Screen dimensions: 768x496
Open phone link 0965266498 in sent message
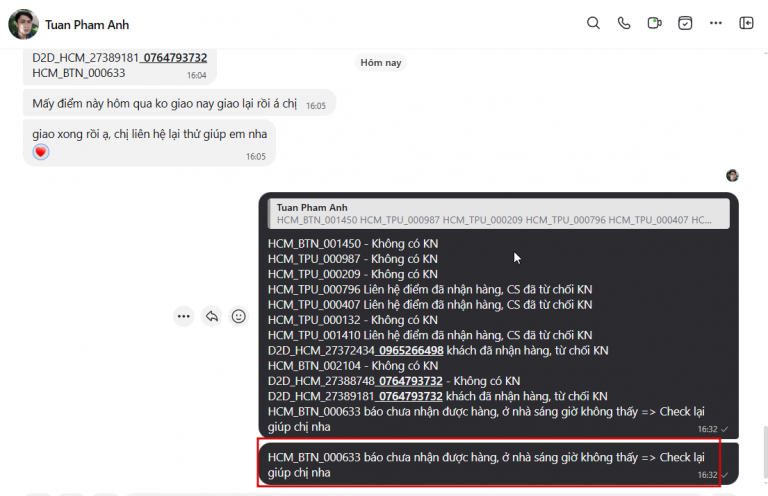coord(411,351)
